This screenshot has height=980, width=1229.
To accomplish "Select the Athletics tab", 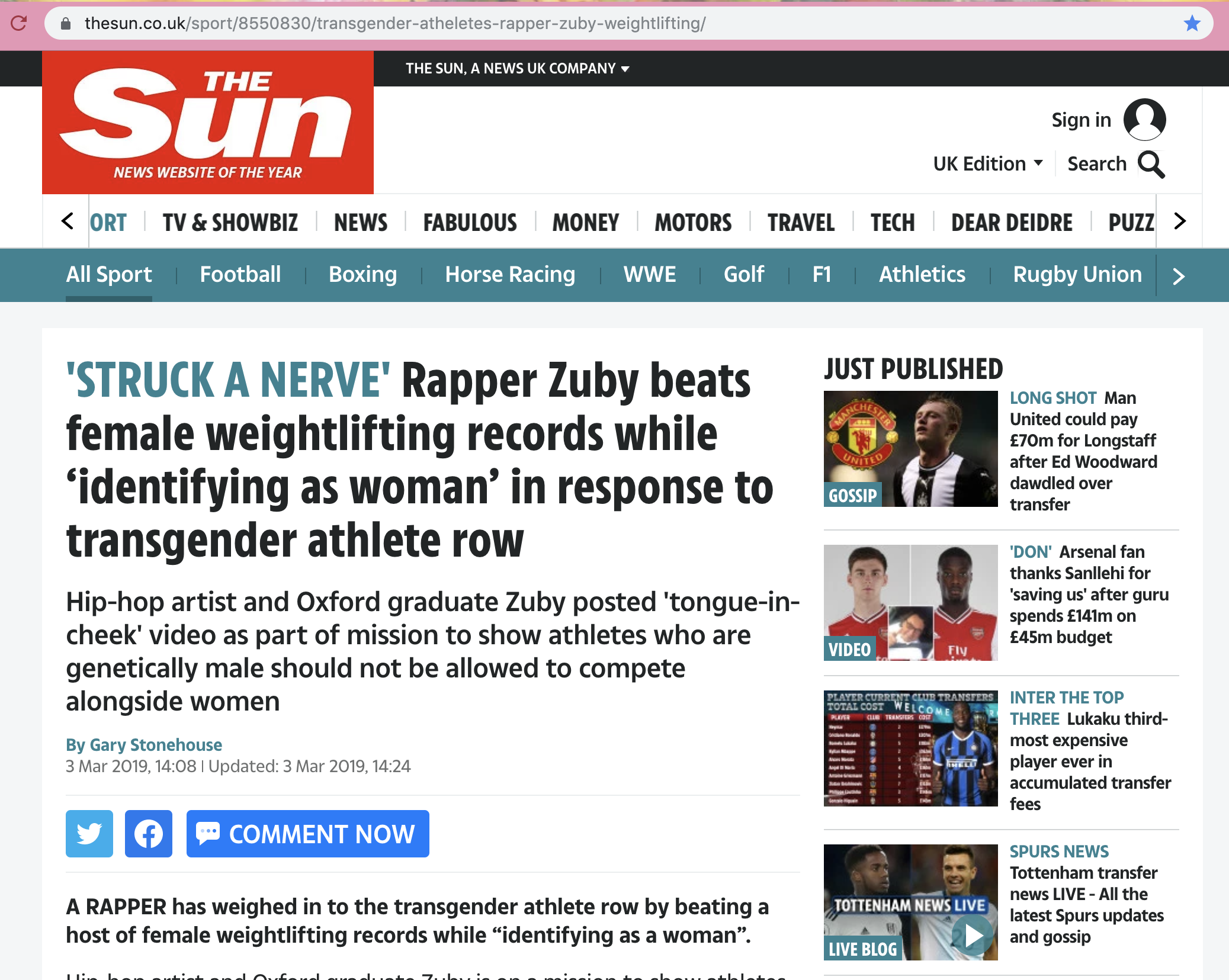I will (x=922, y=275).
